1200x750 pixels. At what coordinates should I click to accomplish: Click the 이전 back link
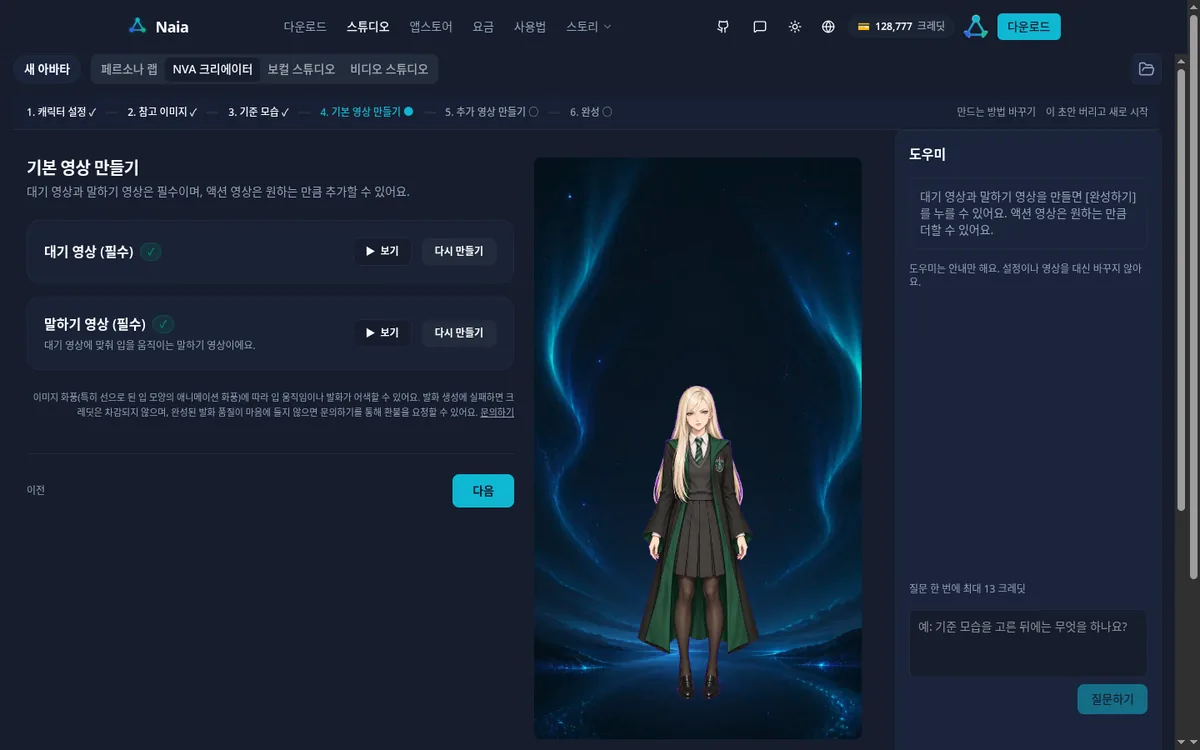click(36, 490)
